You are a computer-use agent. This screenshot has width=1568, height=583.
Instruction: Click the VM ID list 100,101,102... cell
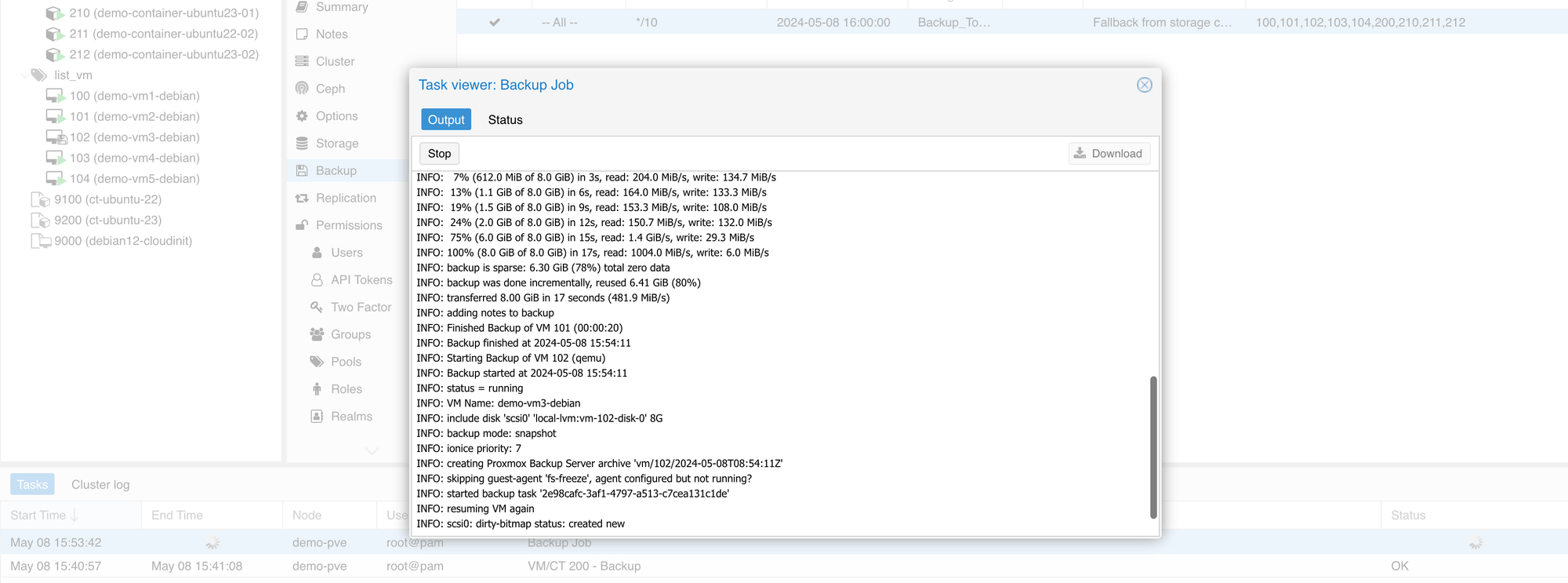click(1360, 23)
